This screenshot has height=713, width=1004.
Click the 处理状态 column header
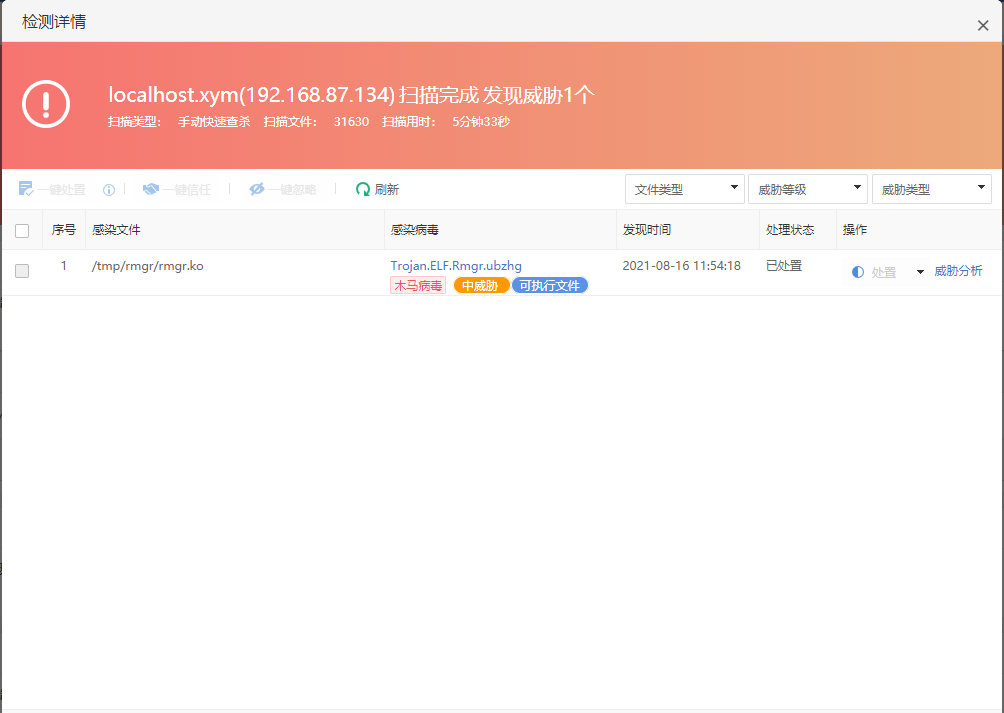[x=790, y=230]
